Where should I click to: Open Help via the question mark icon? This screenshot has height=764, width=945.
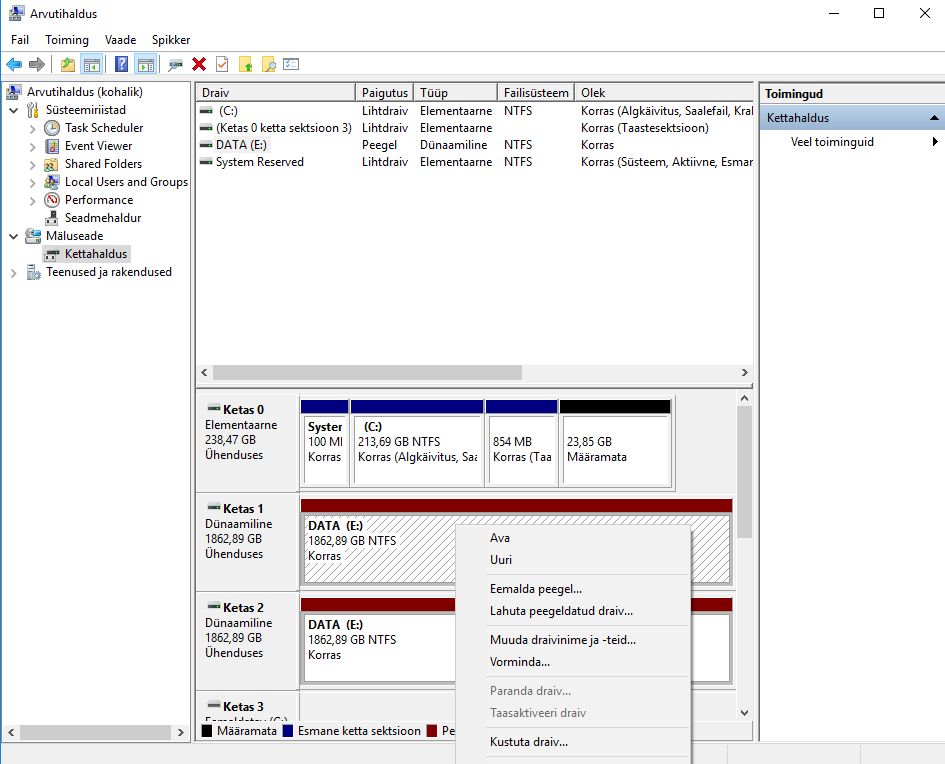pyautogui.click(x=121, y=64)
